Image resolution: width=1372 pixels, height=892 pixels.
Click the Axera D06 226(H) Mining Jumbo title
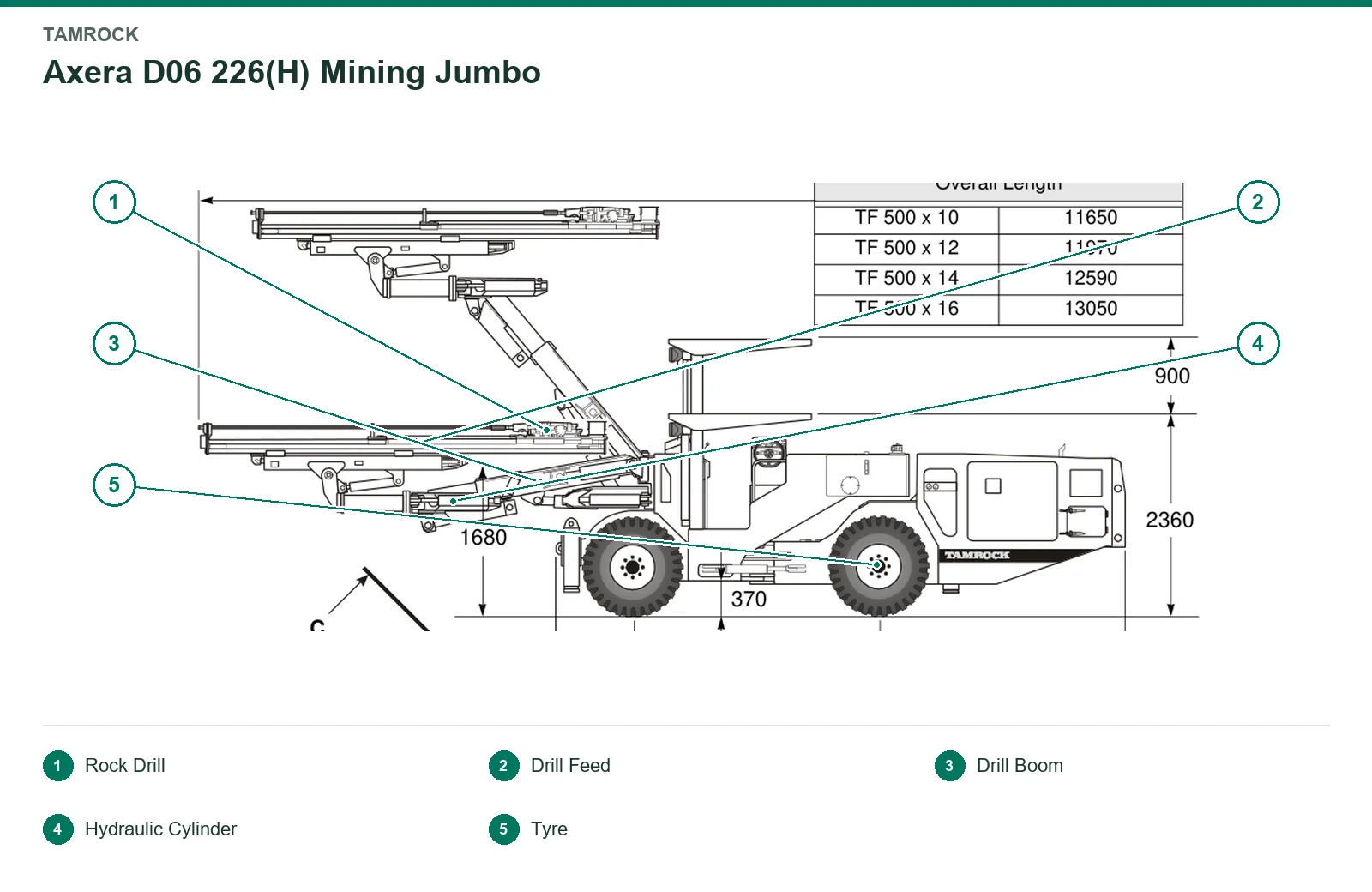point(292,73)
